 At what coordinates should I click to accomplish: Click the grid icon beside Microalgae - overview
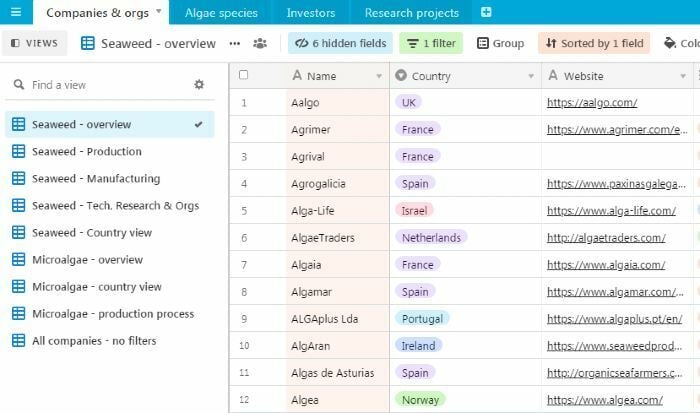tap(18, 260)
